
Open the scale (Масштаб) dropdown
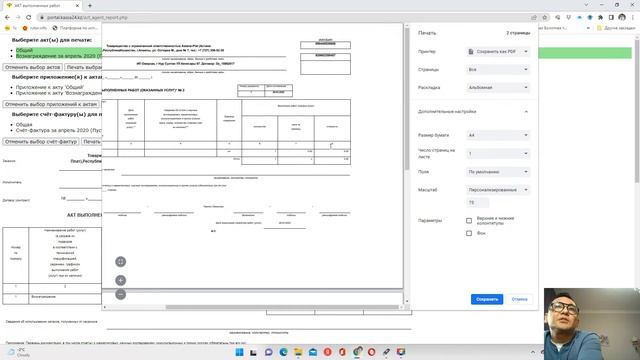pos(498,190)
